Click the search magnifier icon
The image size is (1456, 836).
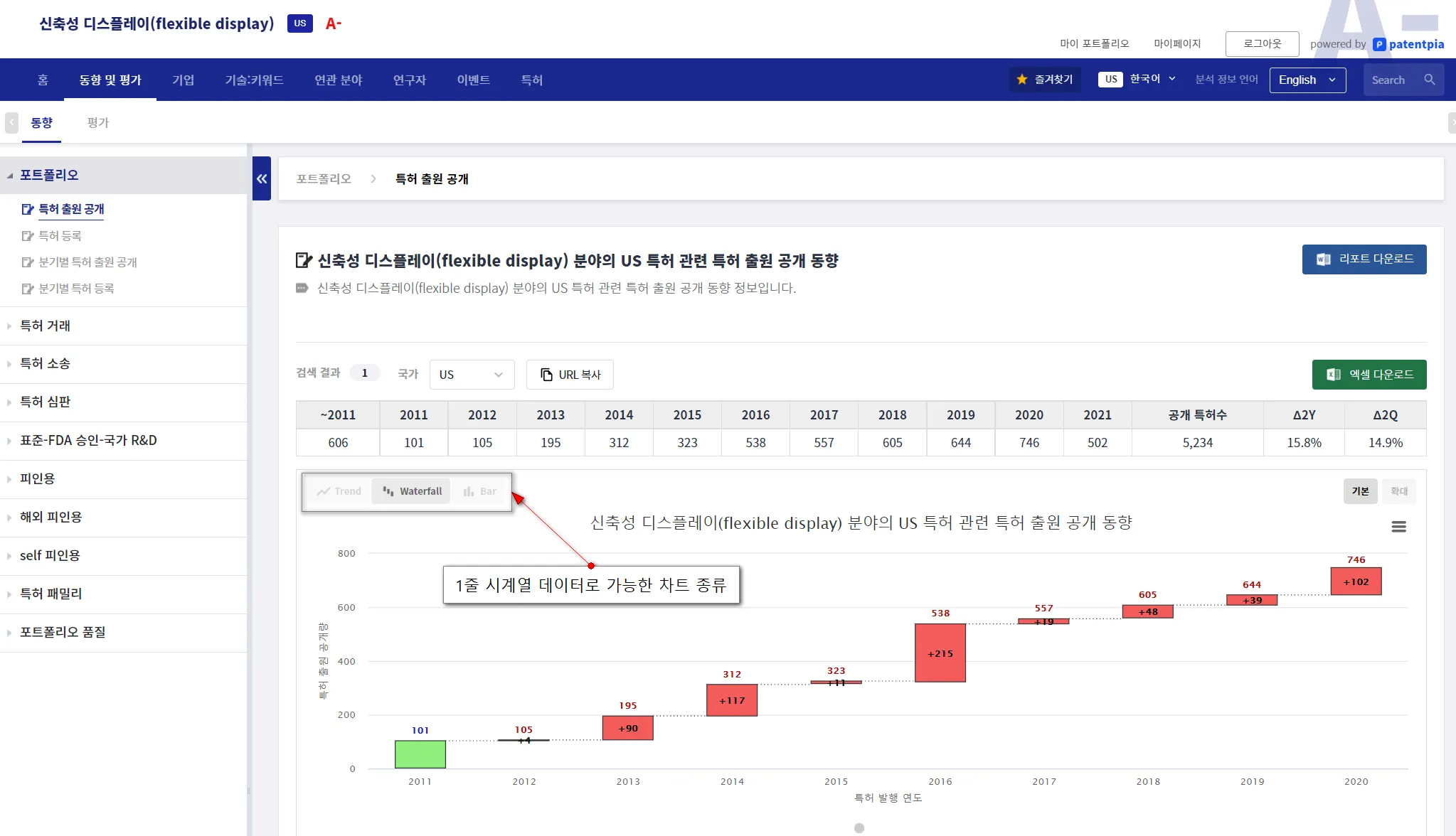1429,80
